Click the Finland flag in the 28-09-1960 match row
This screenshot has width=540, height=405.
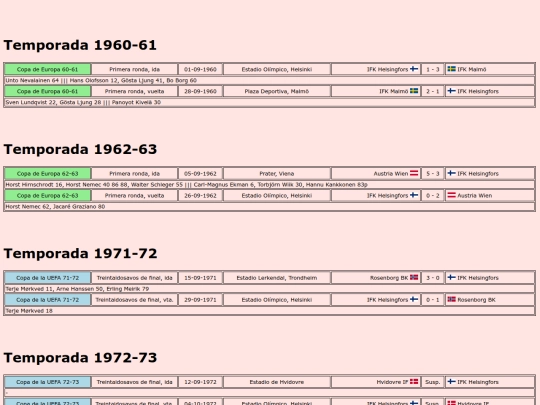click(x=451, y=91)
